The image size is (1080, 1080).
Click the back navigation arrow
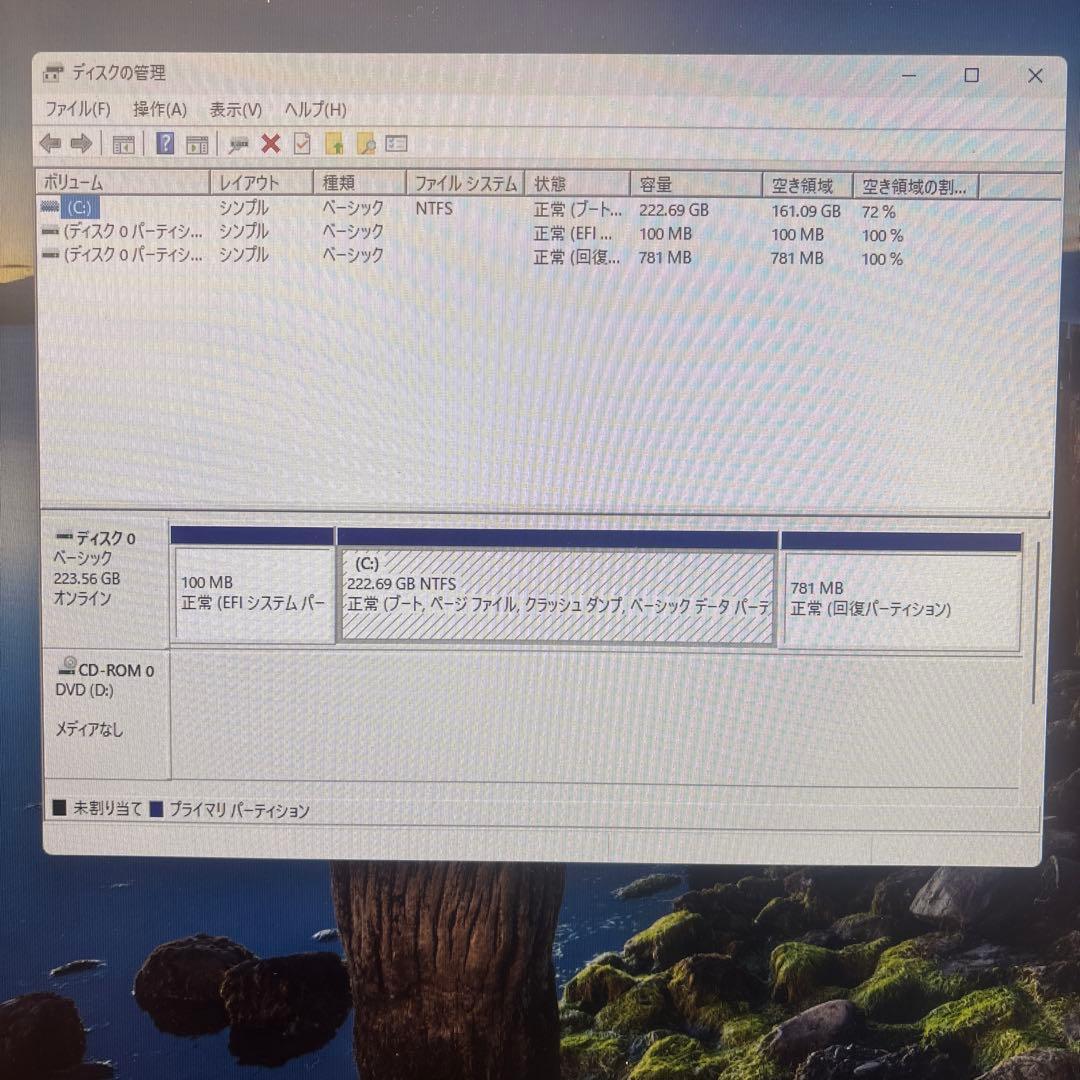click(50, 143)
